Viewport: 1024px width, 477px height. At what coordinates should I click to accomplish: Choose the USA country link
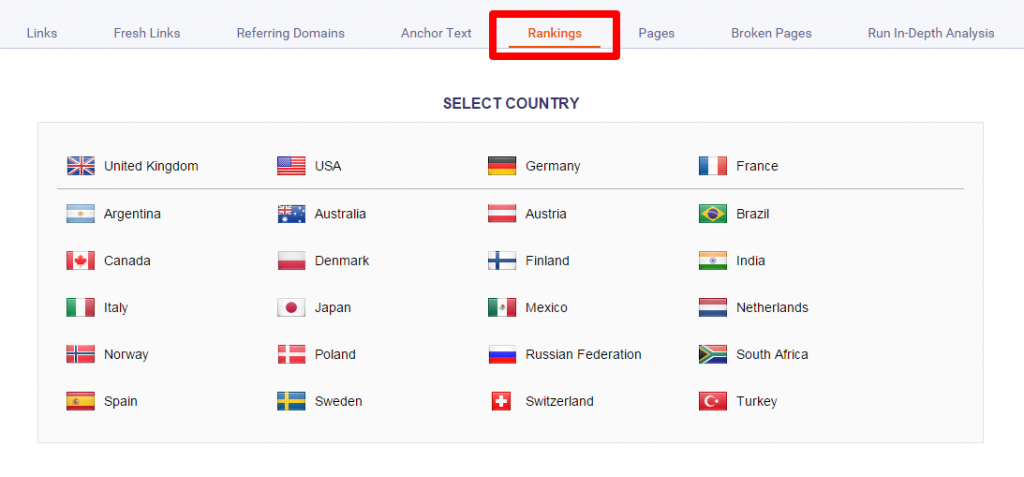point(328,166)
